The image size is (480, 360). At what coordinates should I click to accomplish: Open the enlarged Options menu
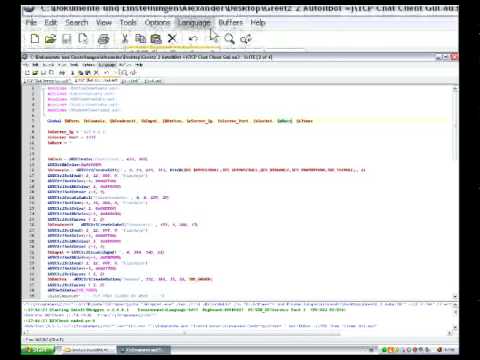click(157, 22)
